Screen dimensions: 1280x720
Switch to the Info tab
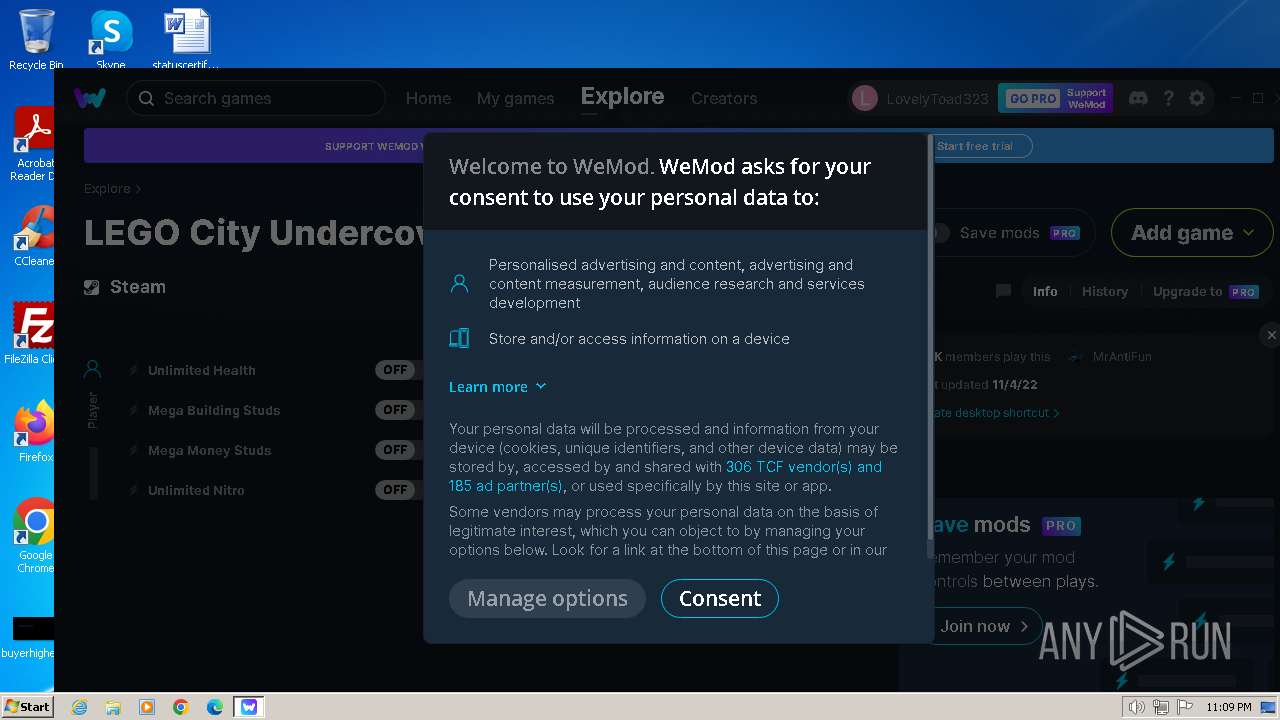pyautogui.click(x=1045, y=291)
